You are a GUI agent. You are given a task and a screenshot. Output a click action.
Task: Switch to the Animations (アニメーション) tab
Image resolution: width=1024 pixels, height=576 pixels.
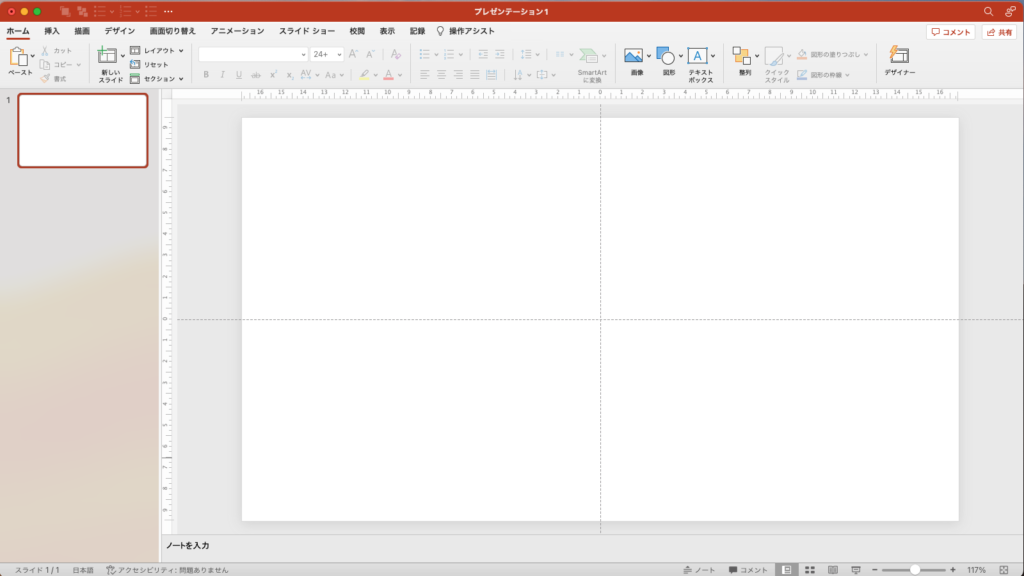coord(237,31)
